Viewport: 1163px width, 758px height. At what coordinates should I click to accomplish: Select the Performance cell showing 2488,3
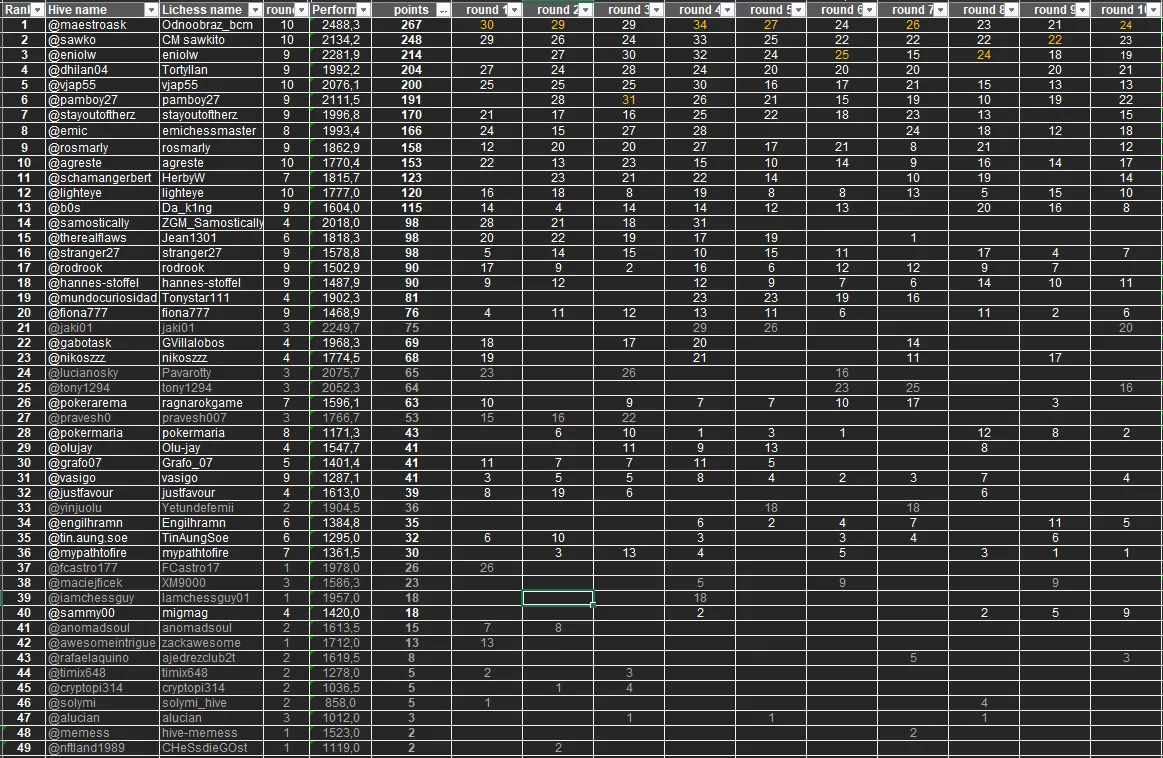coord(340,25)
